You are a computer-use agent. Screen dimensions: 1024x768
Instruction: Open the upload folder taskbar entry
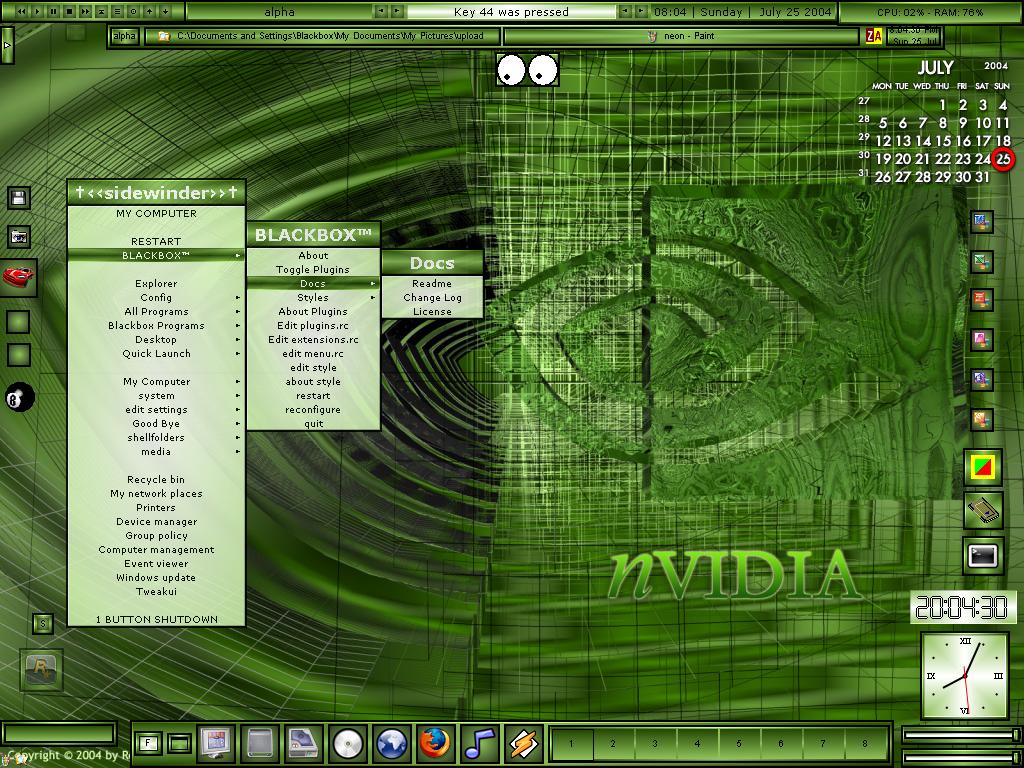[x=322, y=36]
